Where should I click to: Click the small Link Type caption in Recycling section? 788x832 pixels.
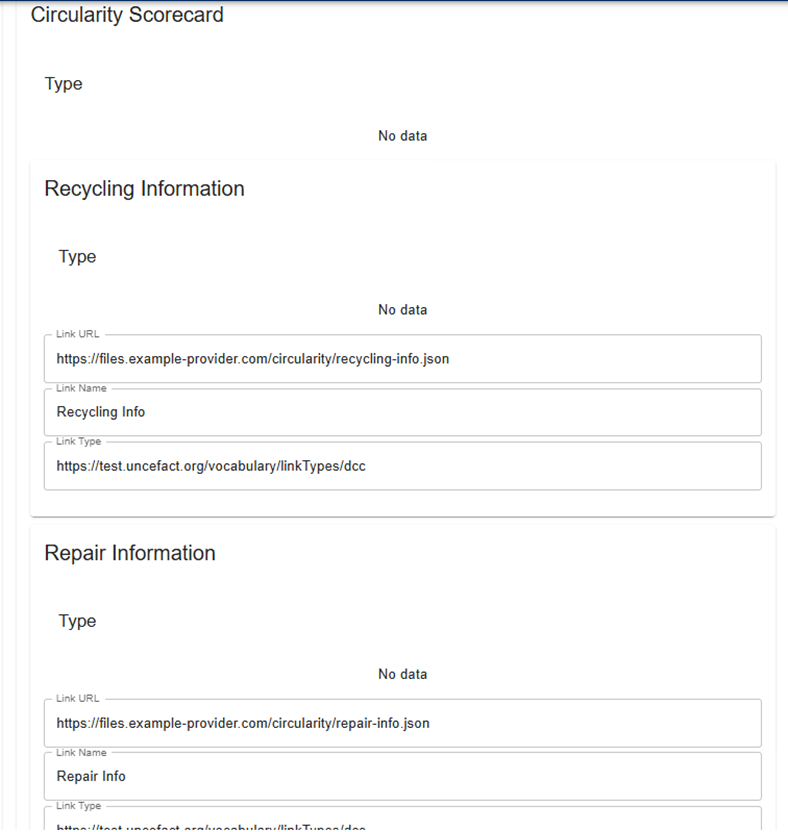click(78, 441)
